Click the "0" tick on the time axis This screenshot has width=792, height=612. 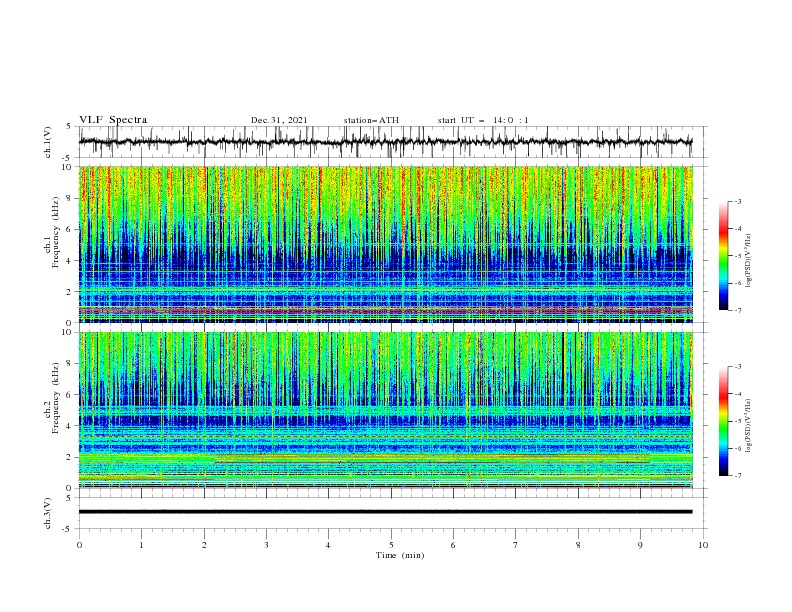(x=79, y=545)
